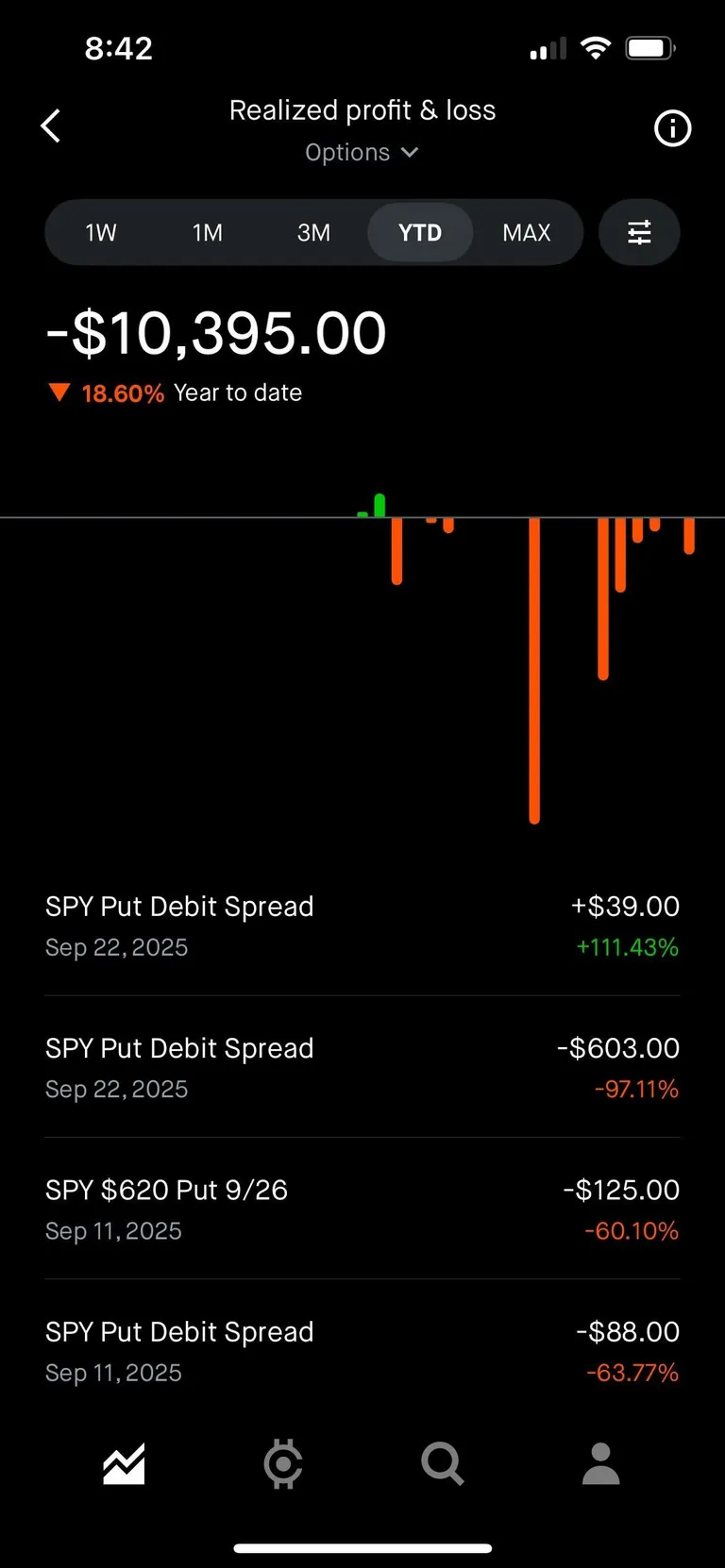Open the +$39.00 SPY Put Debit Spread
The image size is (725, 1568).
[x=362, y=926]
